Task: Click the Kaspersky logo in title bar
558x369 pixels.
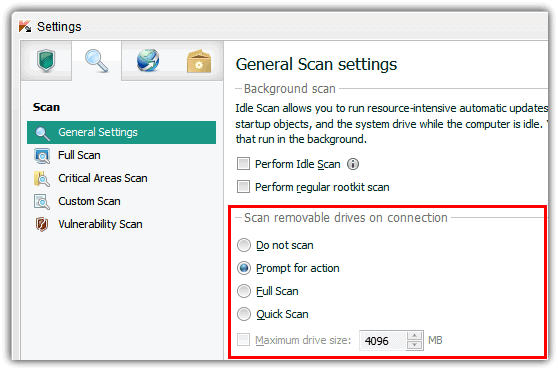Action: [x=25, y=27]
